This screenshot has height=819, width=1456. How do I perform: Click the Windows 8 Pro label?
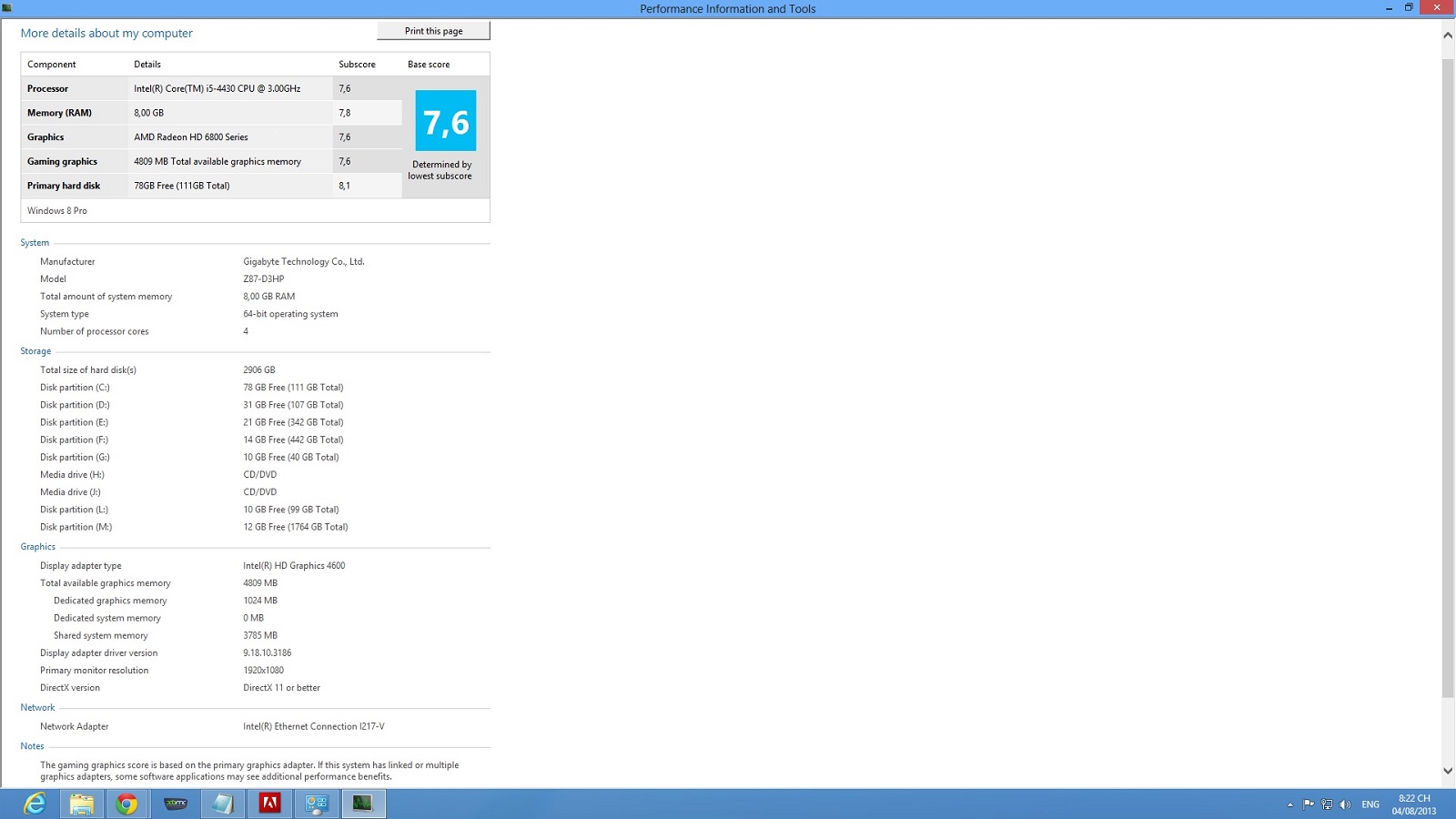(x=57, y=210)
